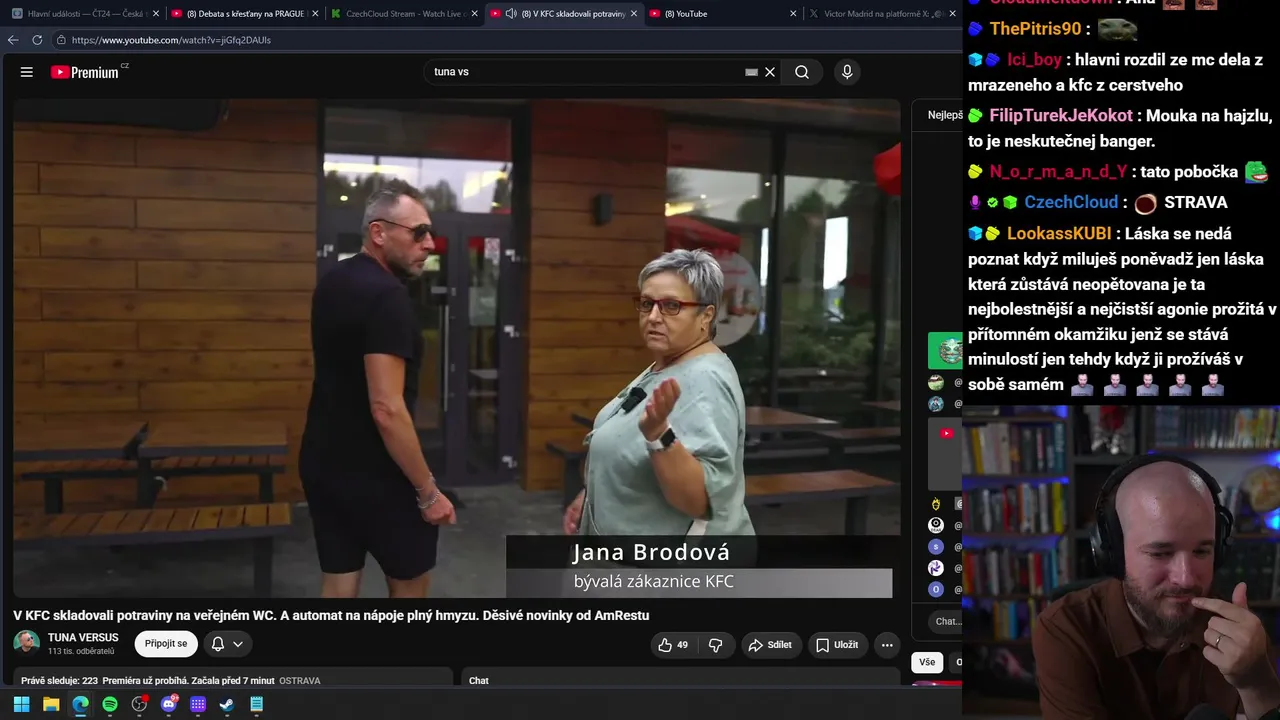Go back with the browser back arrow
The width and height of the screenshot is (1280, 720).
pyautogui.click(x=13, y=40)
